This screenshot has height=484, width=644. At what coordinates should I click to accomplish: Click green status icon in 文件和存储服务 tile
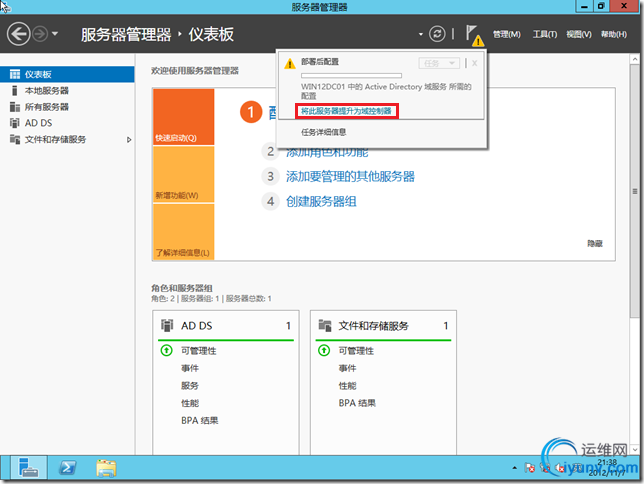tap(324, 350)
